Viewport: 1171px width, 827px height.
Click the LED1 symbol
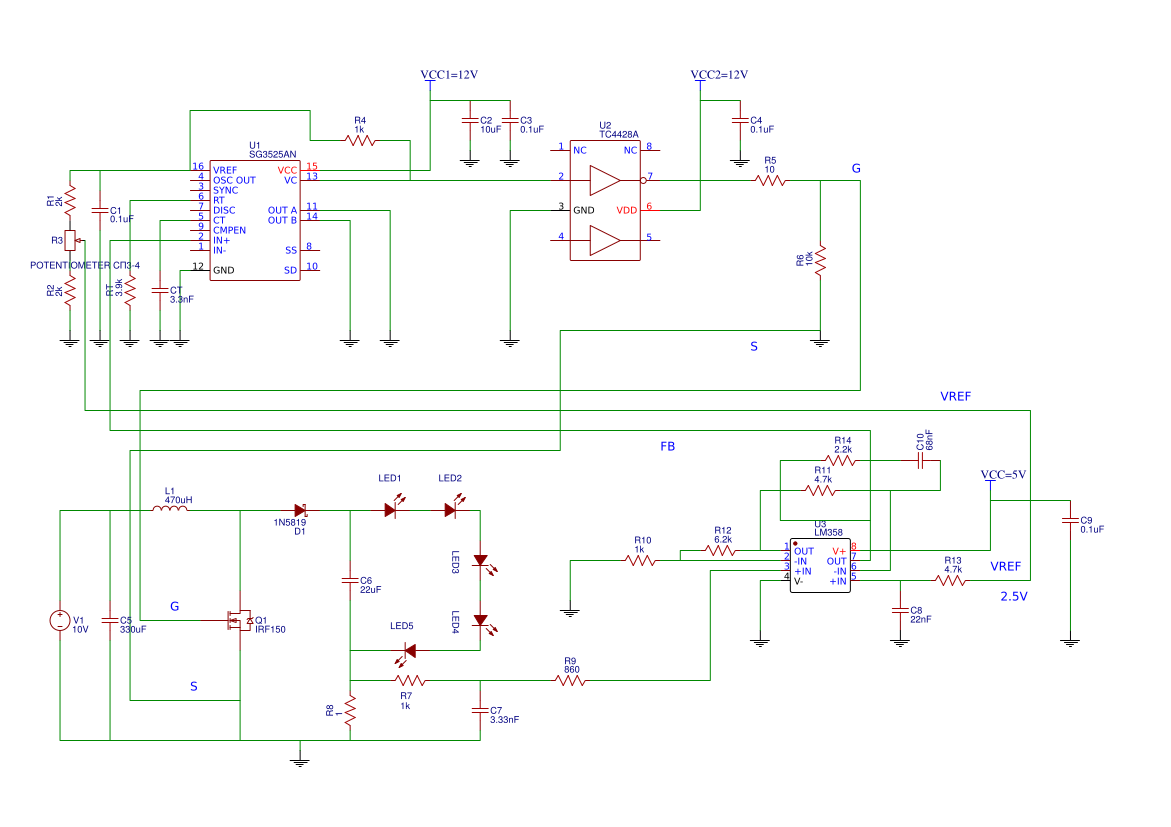[392, 507]
